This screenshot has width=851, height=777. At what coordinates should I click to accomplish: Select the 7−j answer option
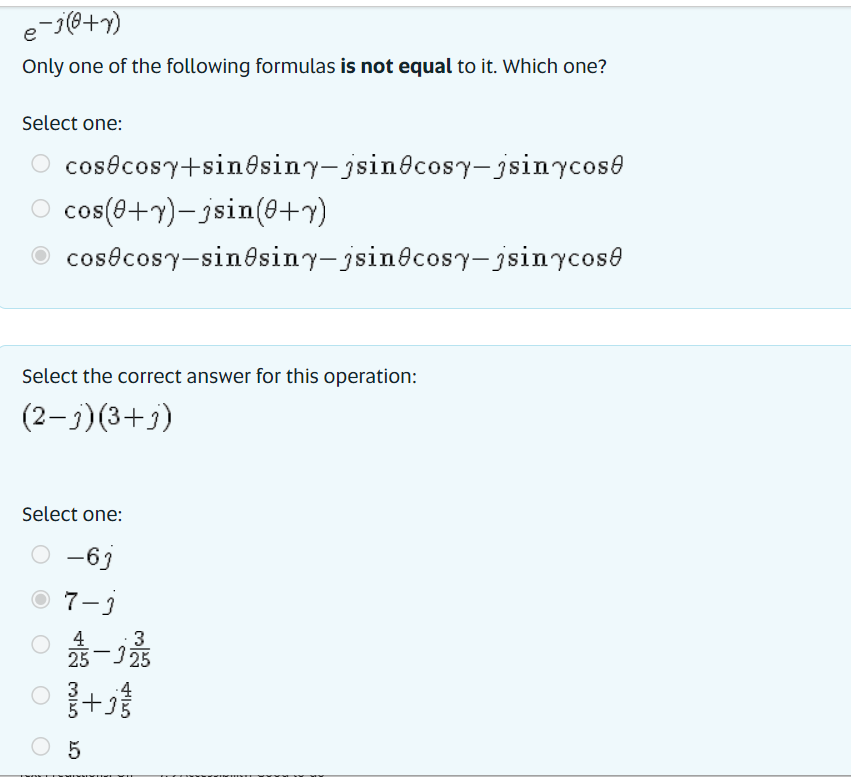(x=92, y=601)
